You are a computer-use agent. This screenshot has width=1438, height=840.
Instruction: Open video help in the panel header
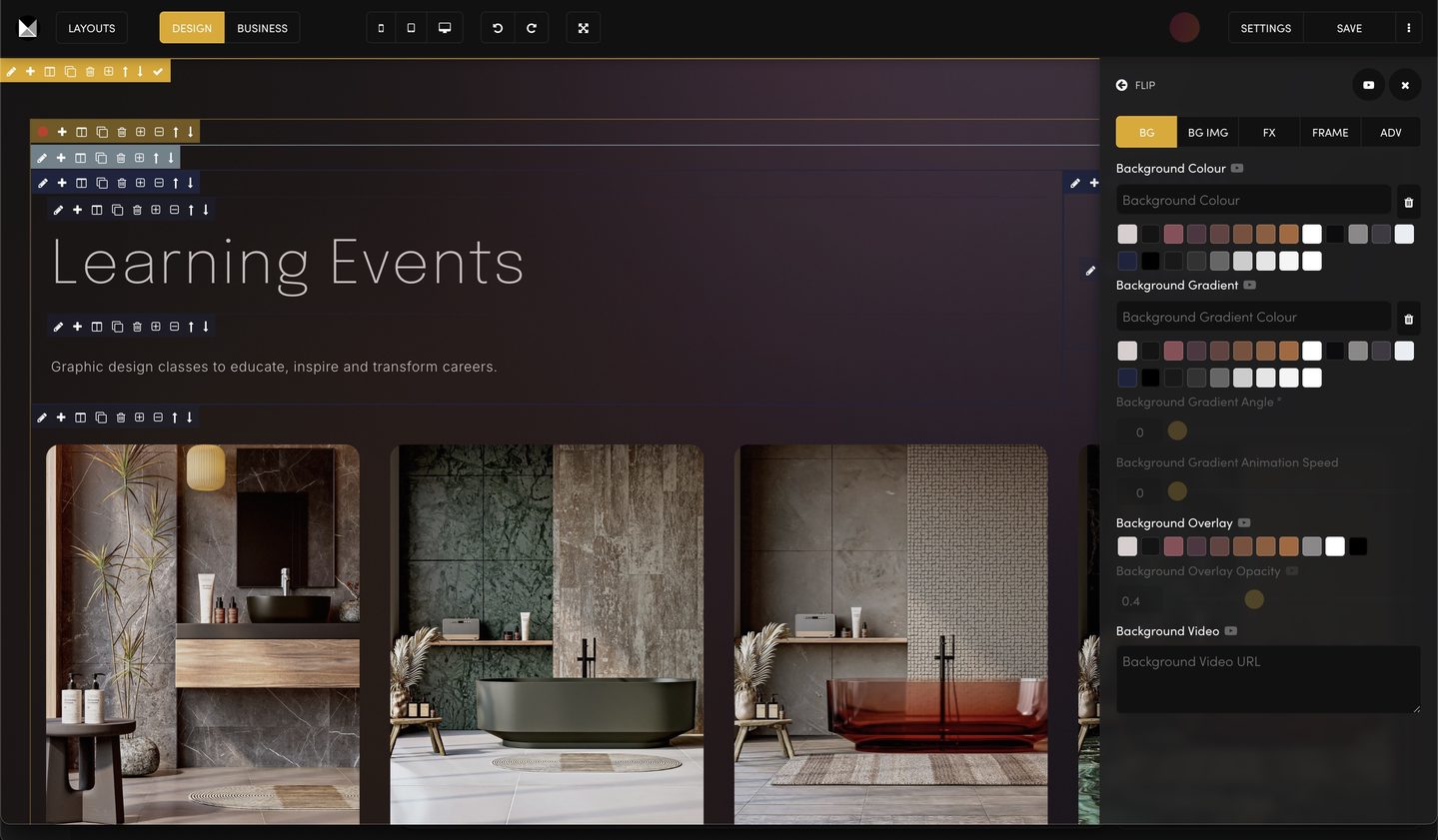point(1368,85)
